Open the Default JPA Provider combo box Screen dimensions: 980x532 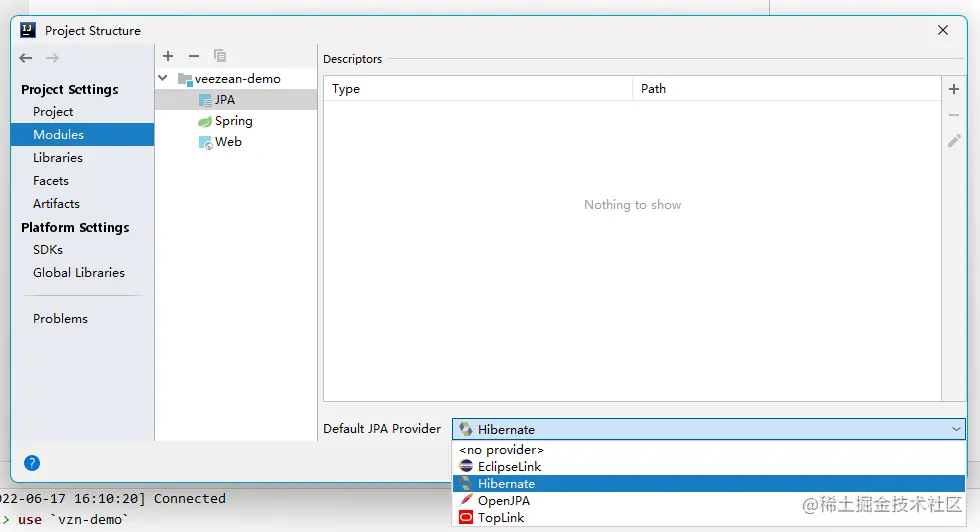pyautogui.click(x=709, y=429)
